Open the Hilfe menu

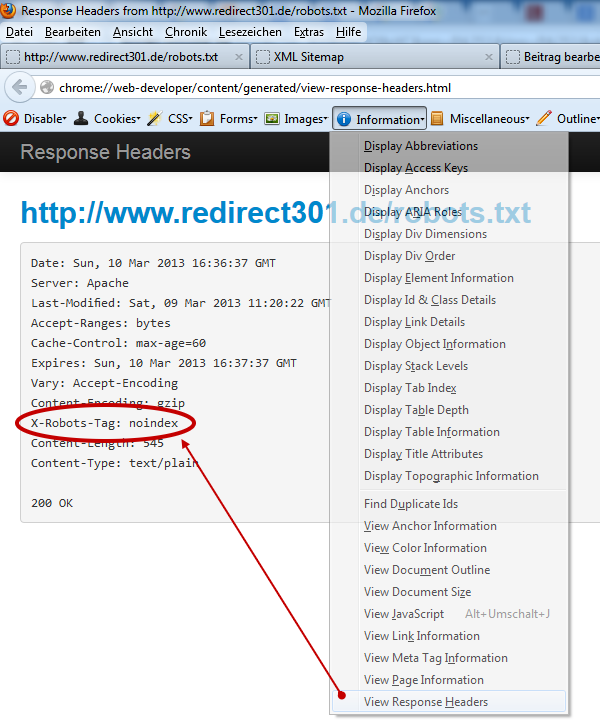click(349, 32)
